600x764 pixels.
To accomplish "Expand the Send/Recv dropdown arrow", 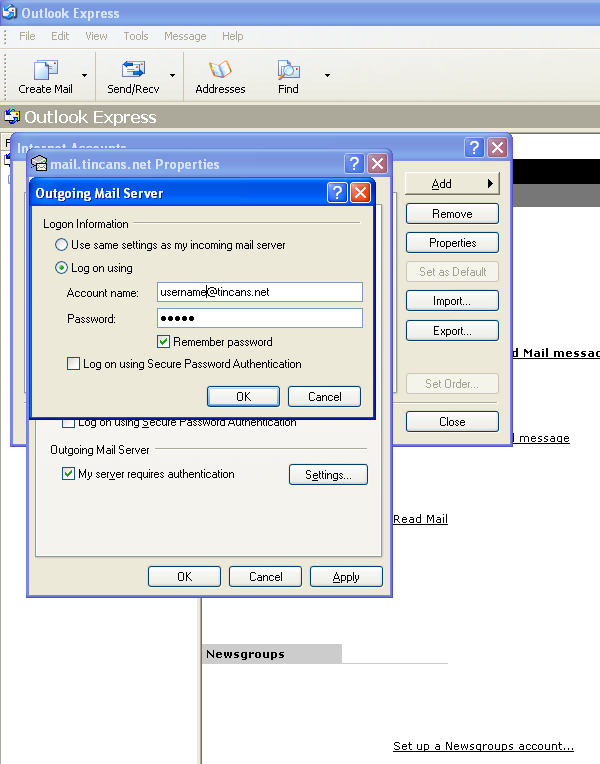I will click(x=172, y=76).
